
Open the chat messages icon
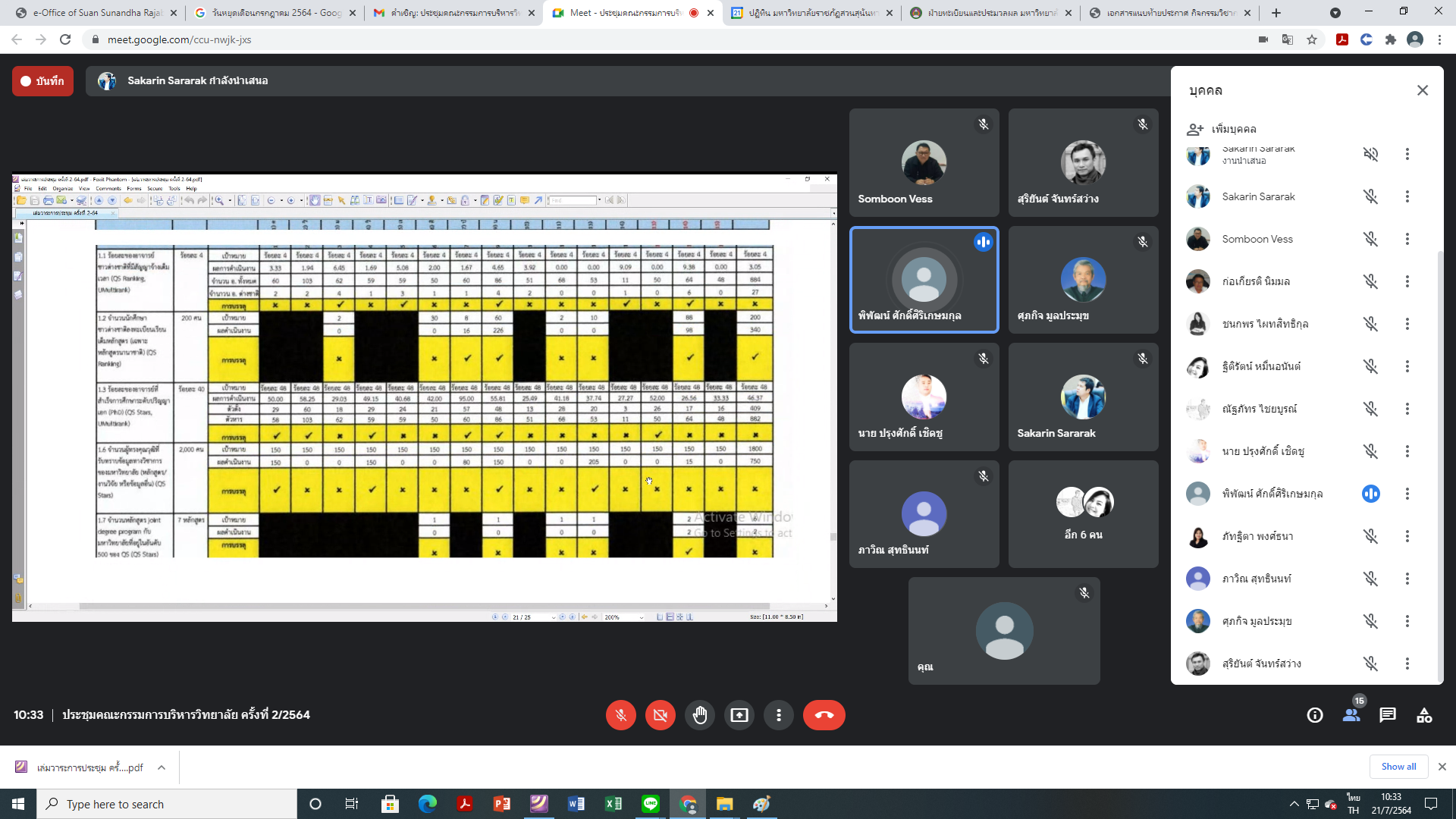(1387, 715)
